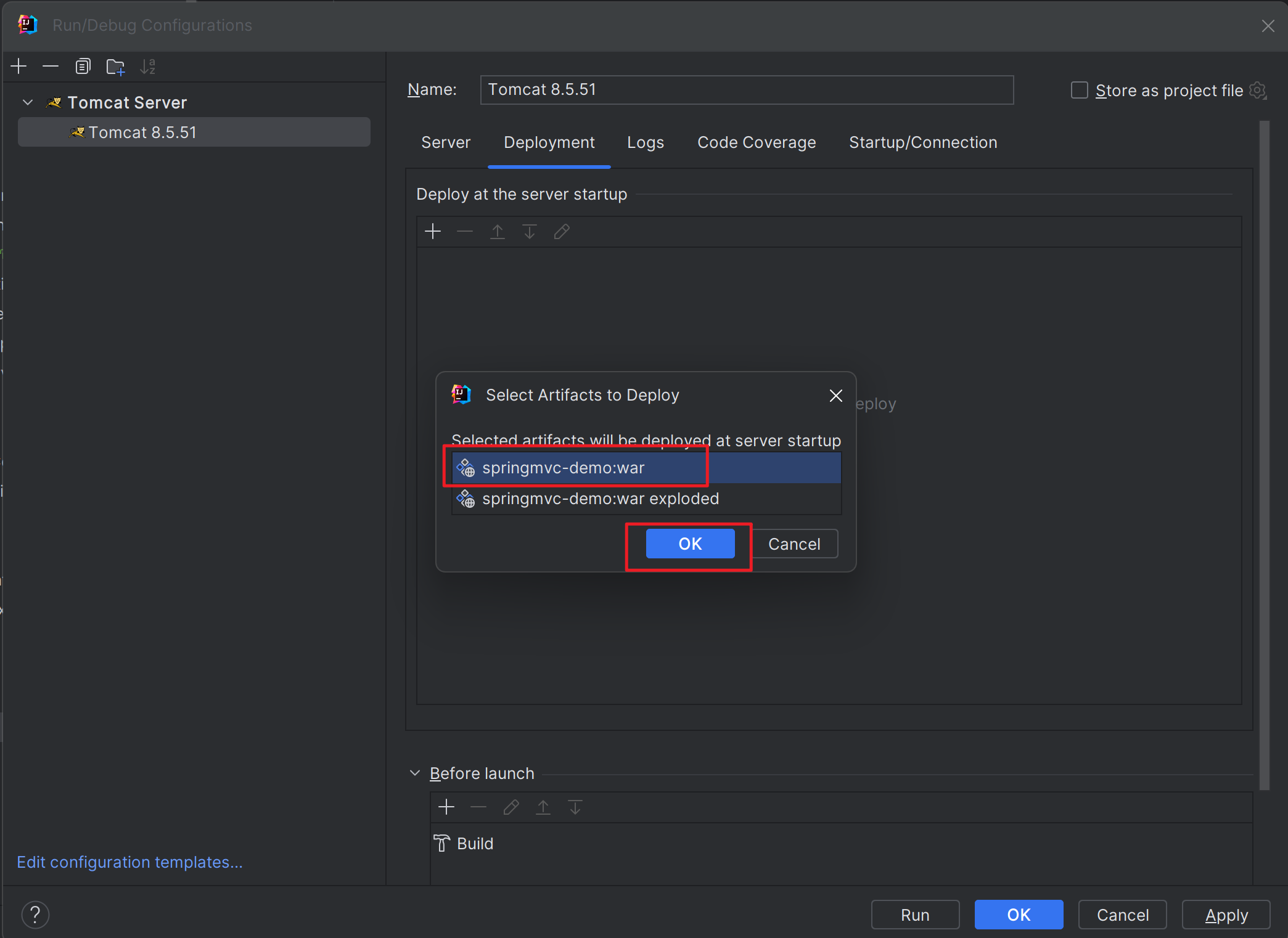Switch to the Deployment tab
The width and height of the screenshot is (1288, 938).
coord(549,142)
